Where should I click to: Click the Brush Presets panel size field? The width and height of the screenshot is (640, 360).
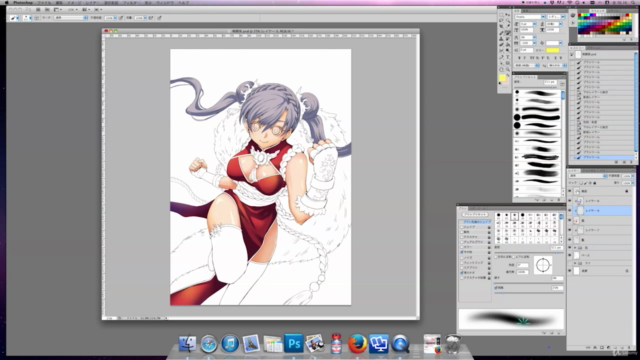[550, 82]
